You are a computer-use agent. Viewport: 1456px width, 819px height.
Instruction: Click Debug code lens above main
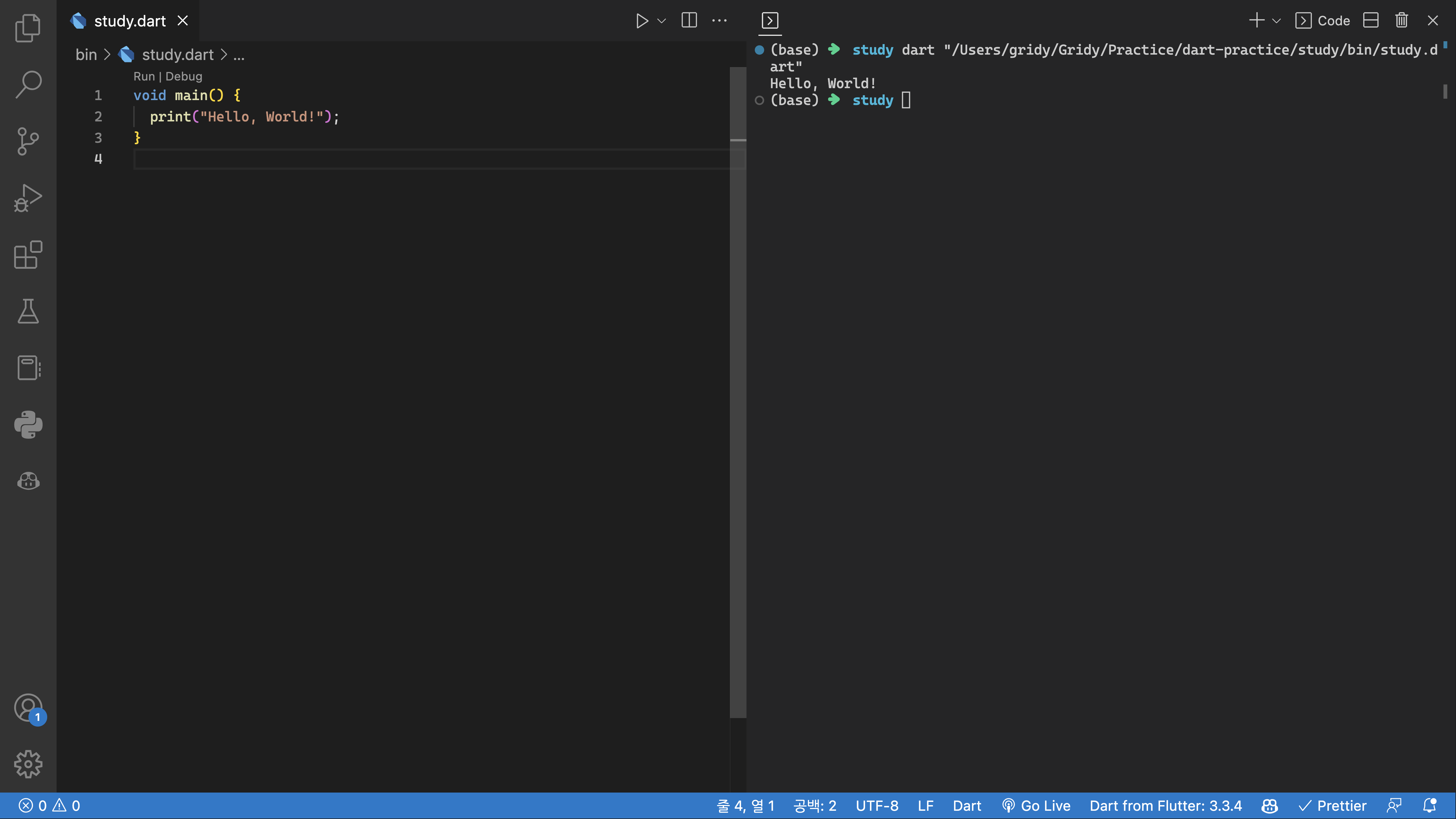coord(184,76)
